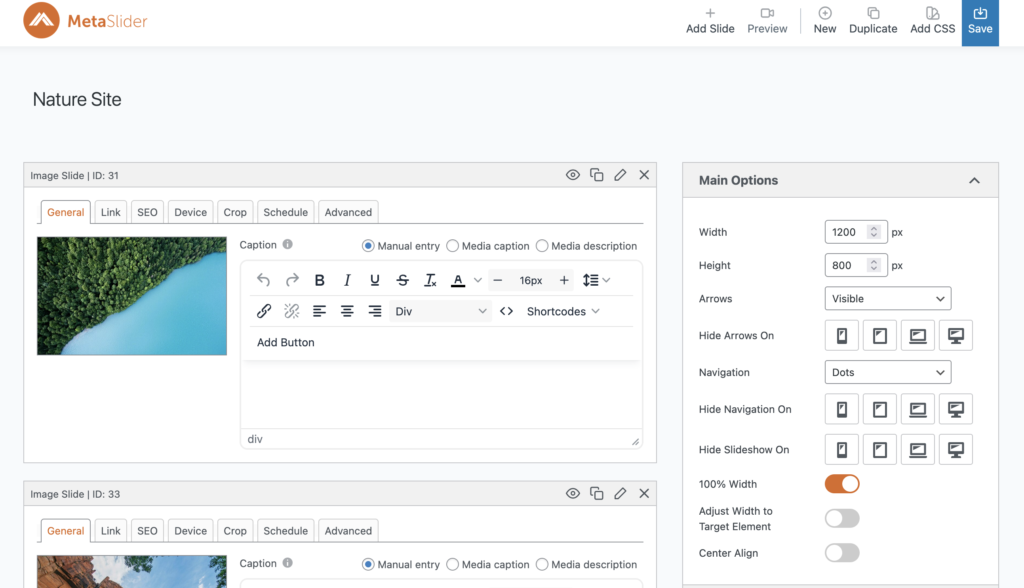Click the Bold formatting icon in caption editor
Viewport: 1024px width, 588px height.
pos(320,281)
